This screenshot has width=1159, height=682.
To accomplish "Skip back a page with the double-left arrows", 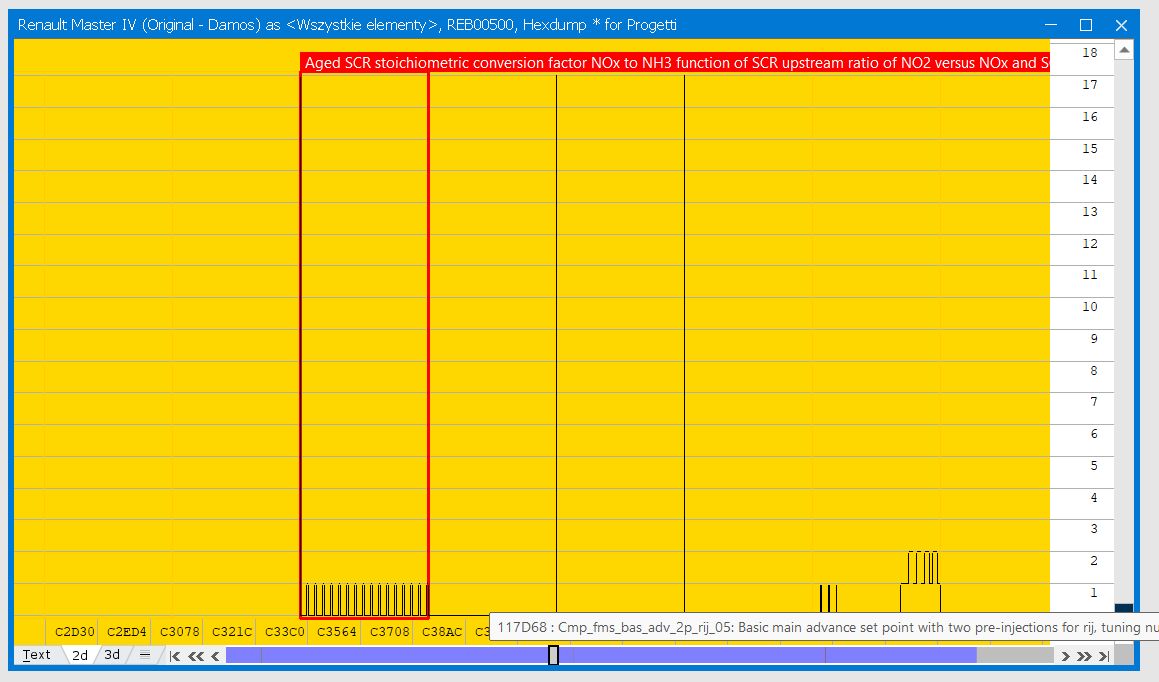I will click(x=196, y=655).
